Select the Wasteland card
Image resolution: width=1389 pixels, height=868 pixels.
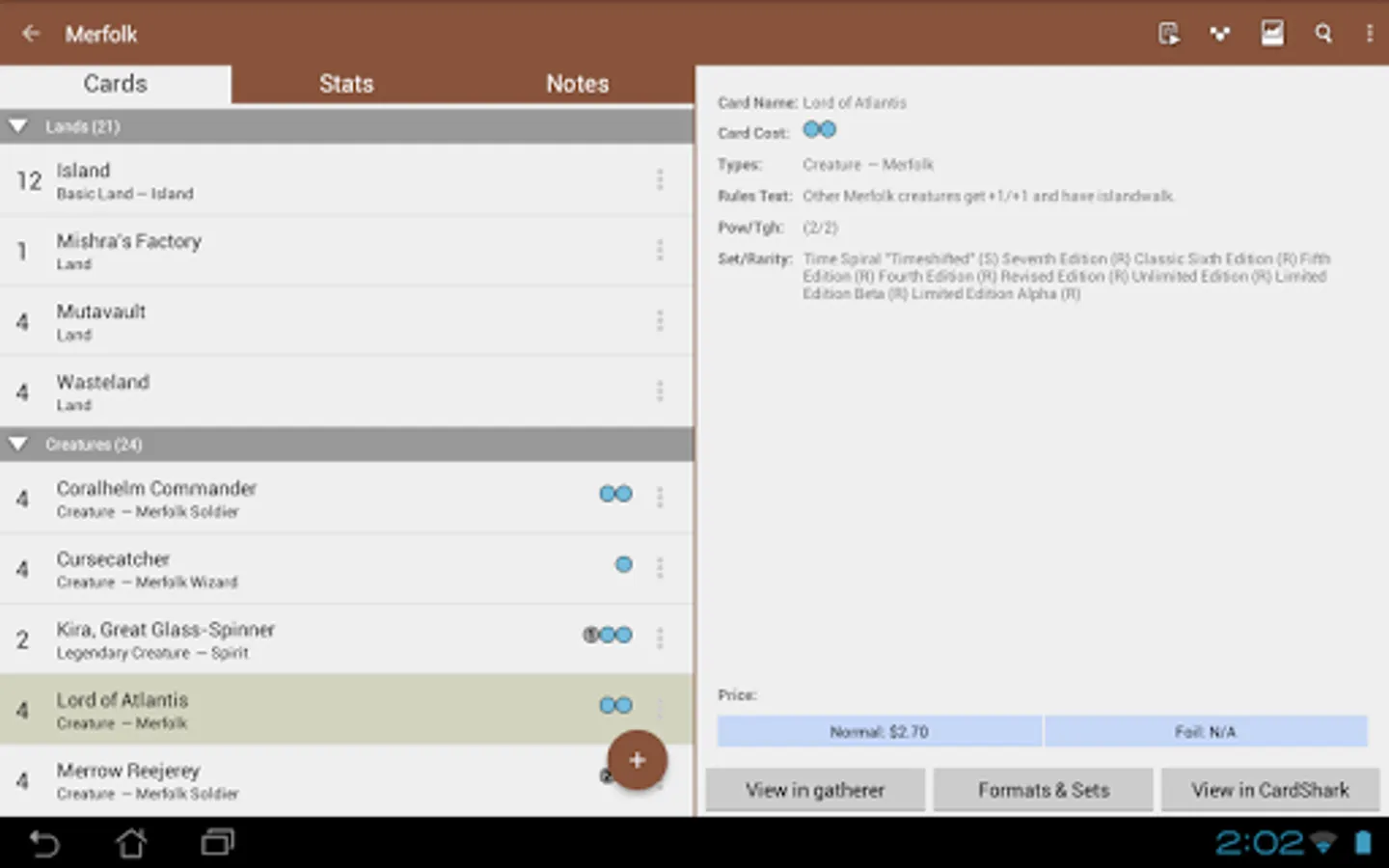[346, 391]
